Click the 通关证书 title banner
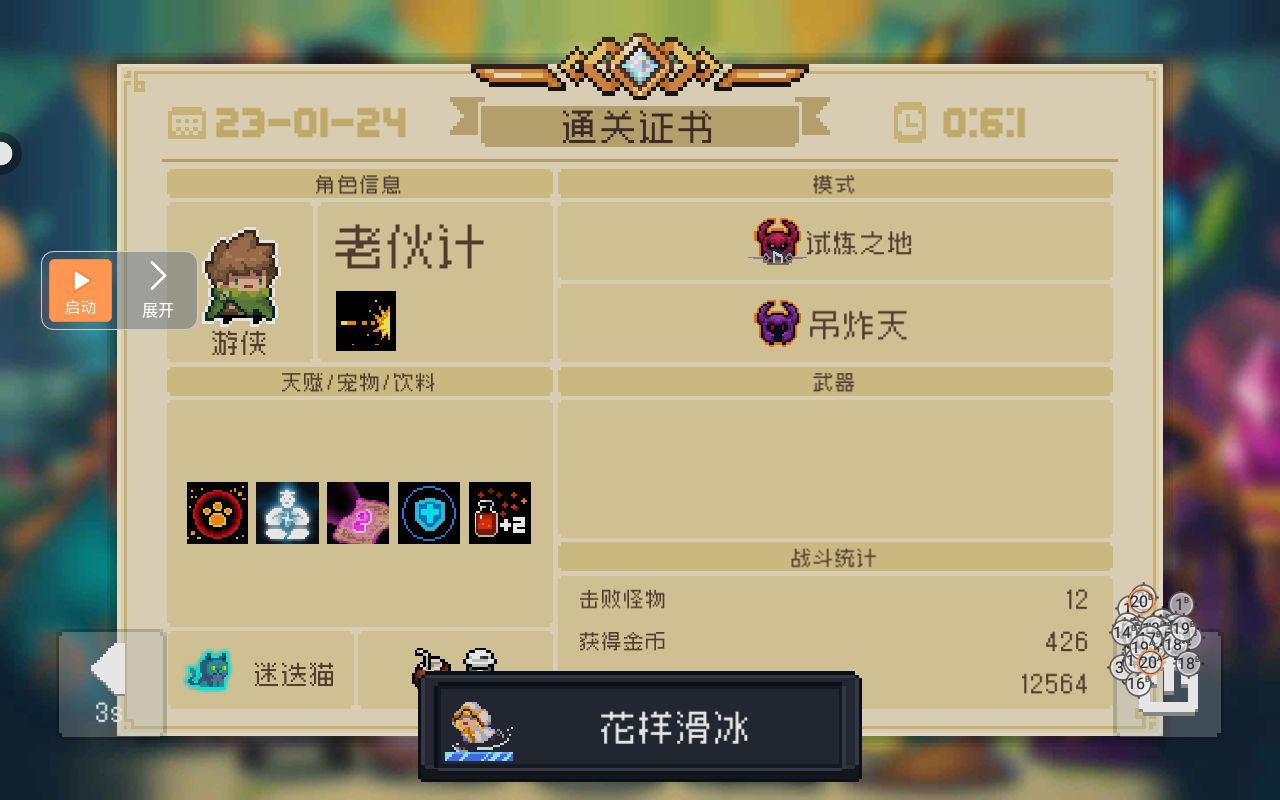Image resolution: width=1280 pixels, height=800 pixels. coord(639,127)
